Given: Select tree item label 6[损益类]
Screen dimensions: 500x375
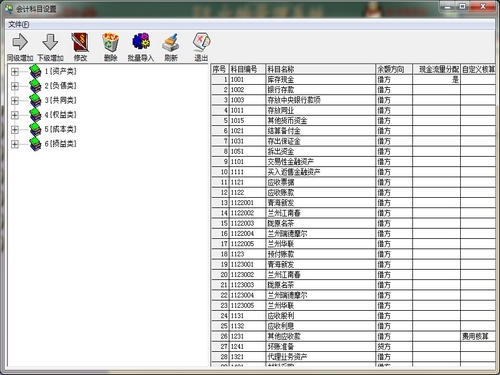Looking at the screenshot, I should 61,144.
